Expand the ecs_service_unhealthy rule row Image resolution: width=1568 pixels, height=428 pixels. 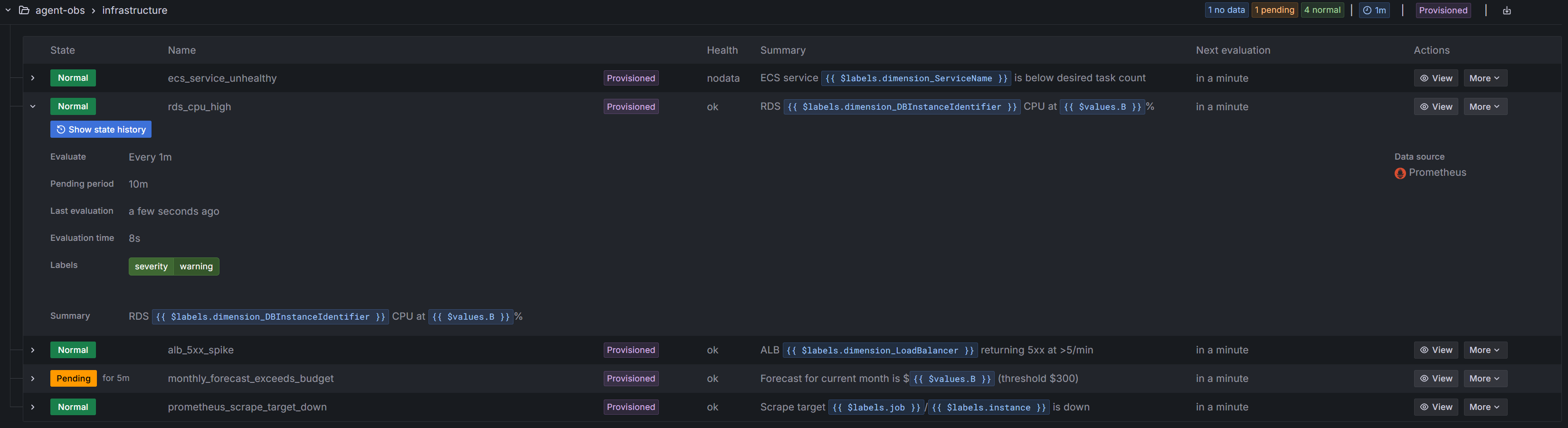(33, 78)
